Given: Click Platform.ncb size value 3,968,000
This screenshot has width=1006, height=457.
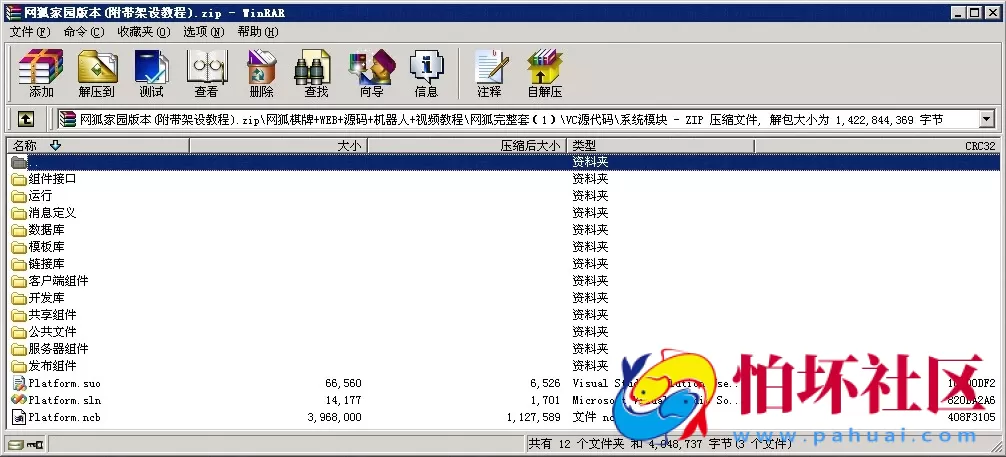Looking at the screenshot, I should 334,417.
